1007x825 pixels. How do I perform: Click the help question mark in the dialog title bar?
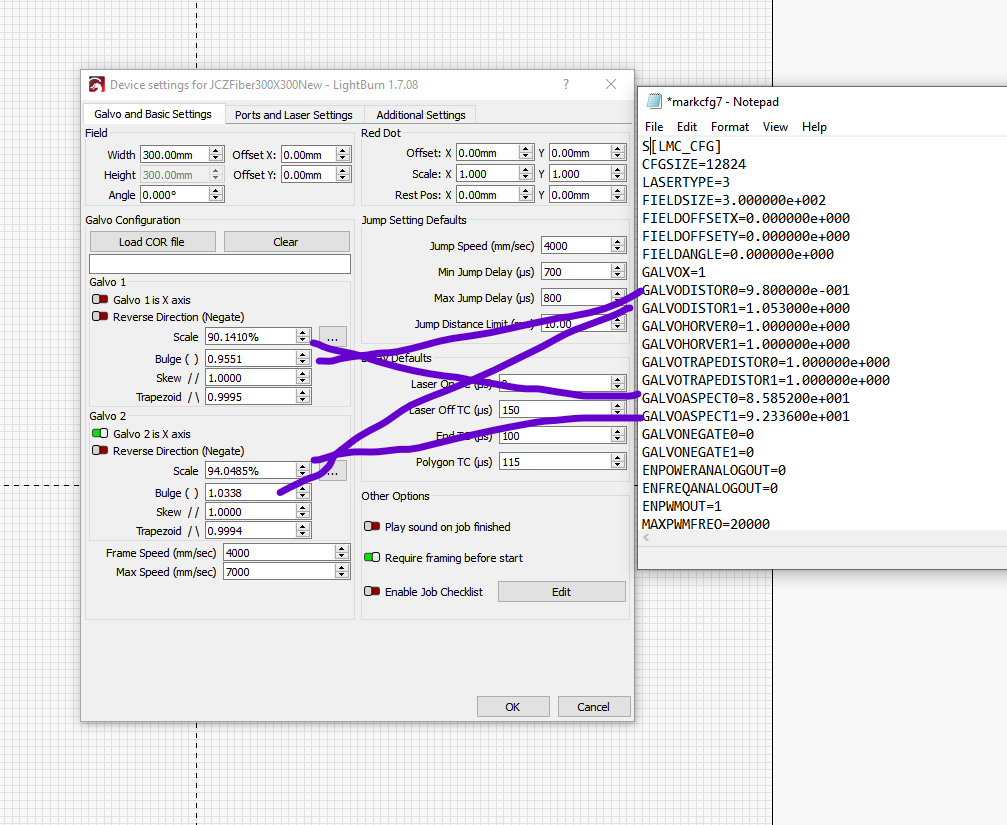[x=566, y=84]
